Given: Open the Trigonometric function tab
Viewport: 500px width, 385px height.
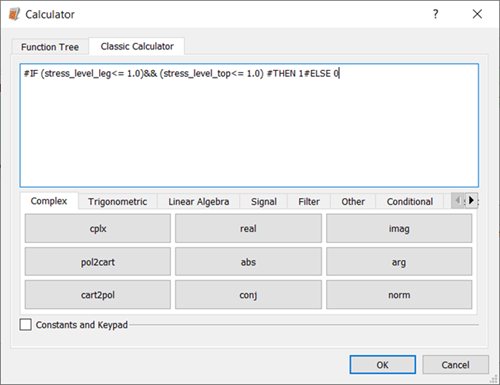Looking at the screenshot, I should [x=117, y=202].
